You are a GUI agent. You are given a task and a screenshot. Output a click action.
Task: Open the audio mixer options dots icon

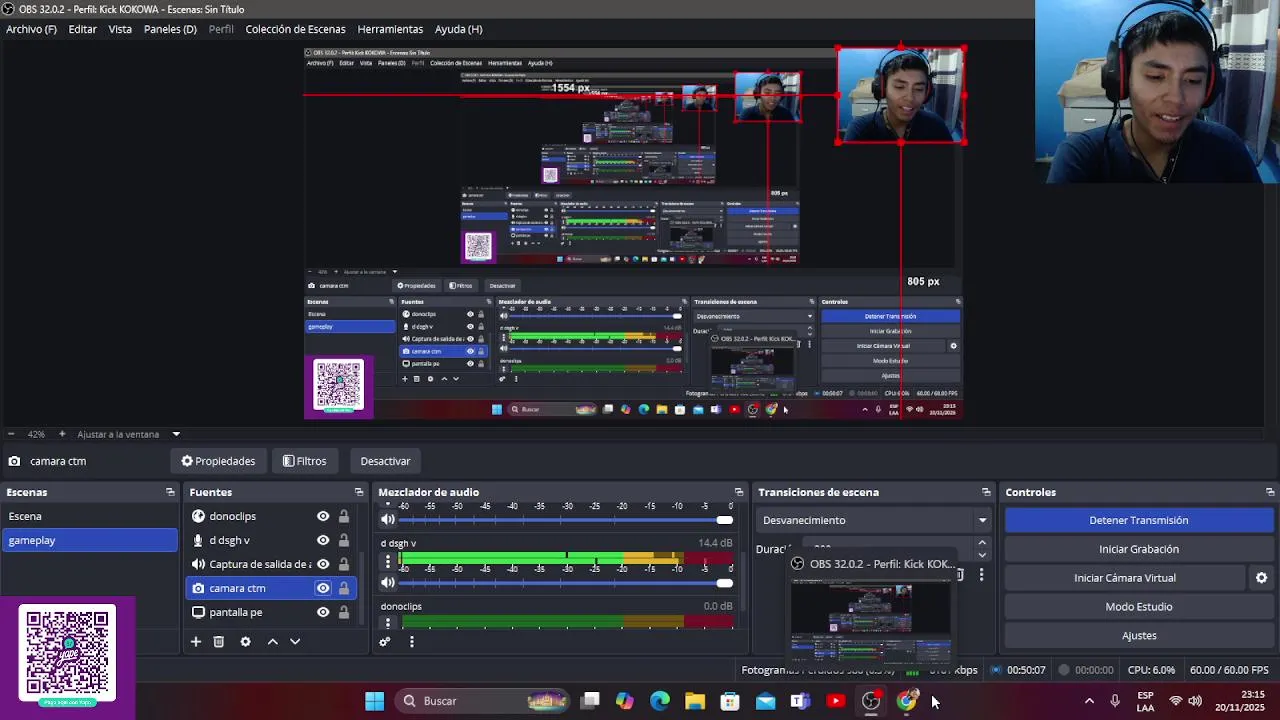tap(411, 641)
